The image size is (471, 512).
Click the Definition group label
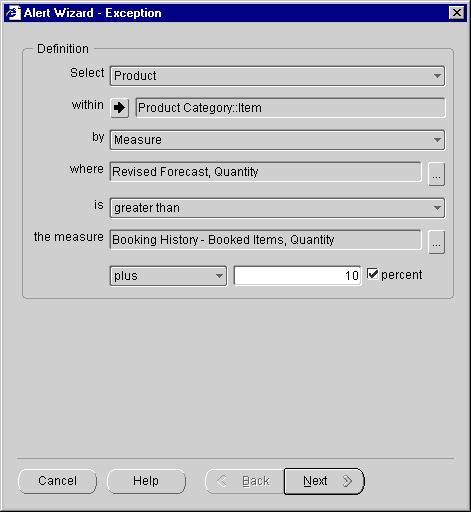(x=63, y=49)
